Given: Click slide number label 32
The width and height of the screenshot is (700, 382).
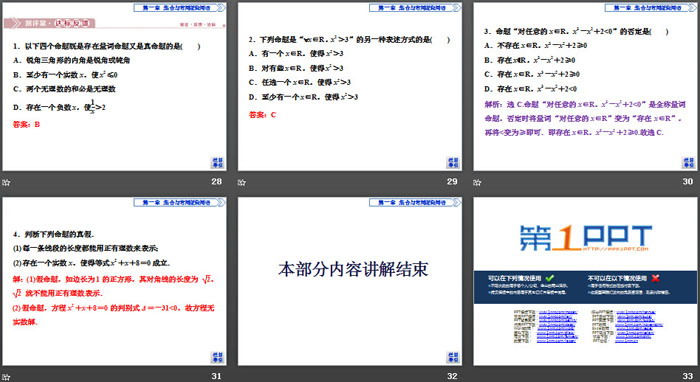Looking at the screenshot, I should [452, 376].
